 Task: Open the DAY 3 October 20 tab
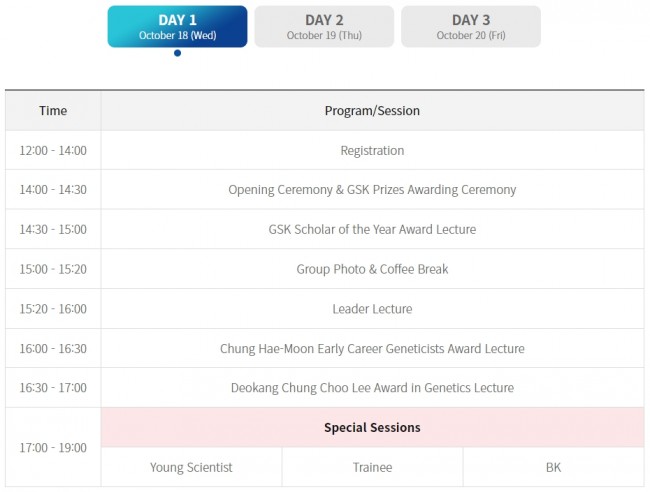471,27
